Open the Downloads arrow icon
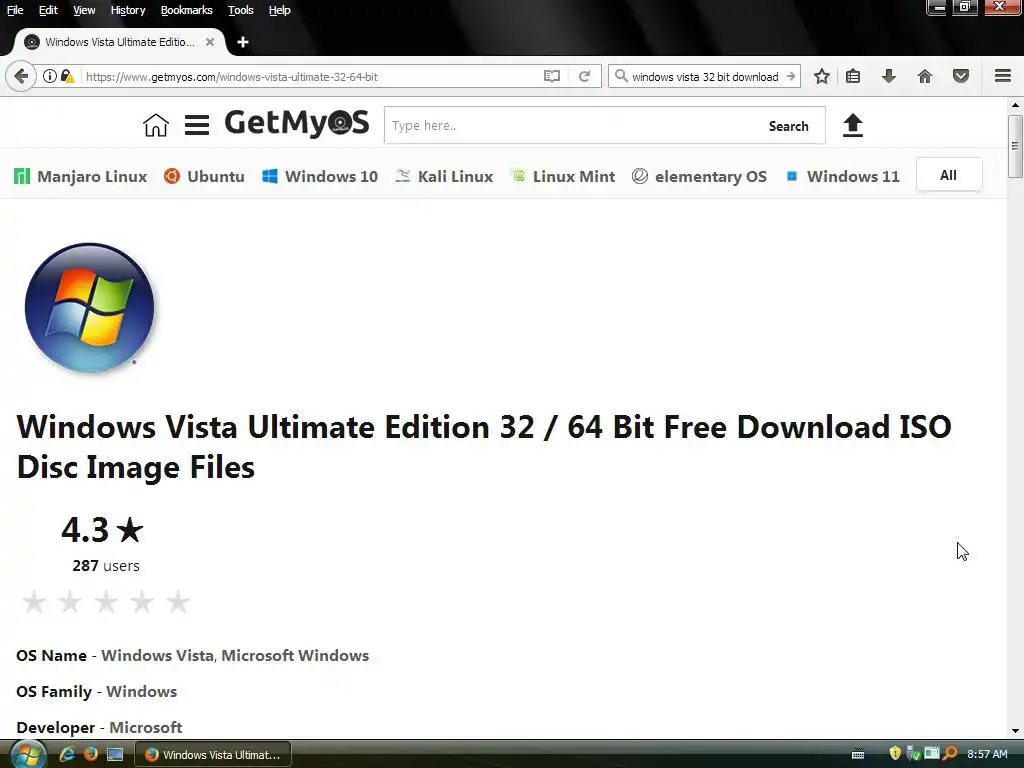This screenshot has height=768, width=1024. pyautogui.click(x=889, y=76)
